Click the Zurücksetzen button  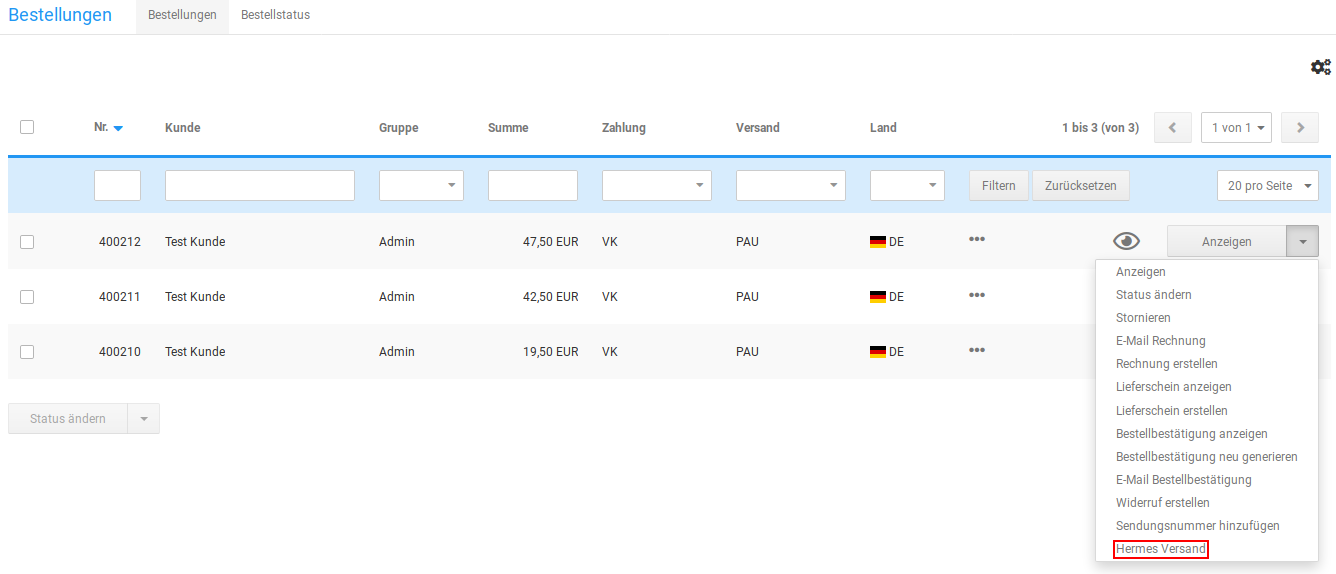[x=1080, y=185]
